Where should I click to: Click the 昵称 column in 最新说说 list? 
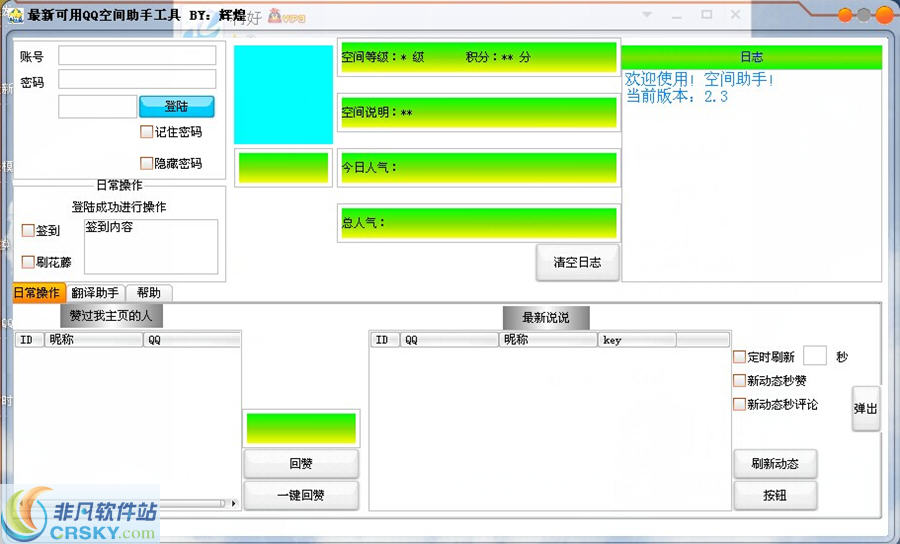pos(548,340)
